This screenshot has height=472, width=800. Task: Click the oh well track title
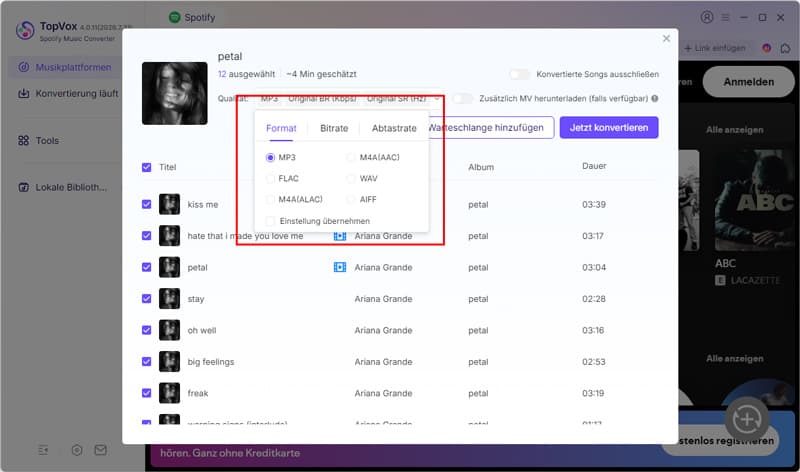pyautogui.click(x=202, y=330)
